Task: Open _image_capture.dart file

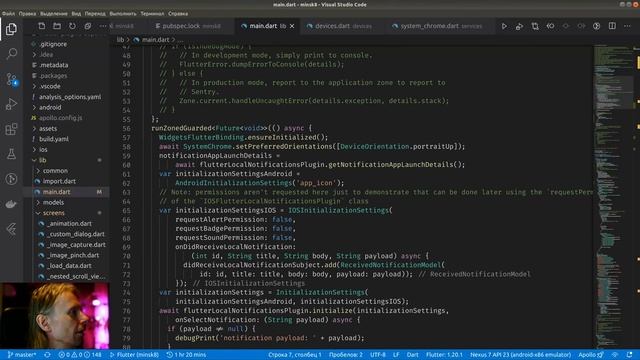Action: point(76,245)
